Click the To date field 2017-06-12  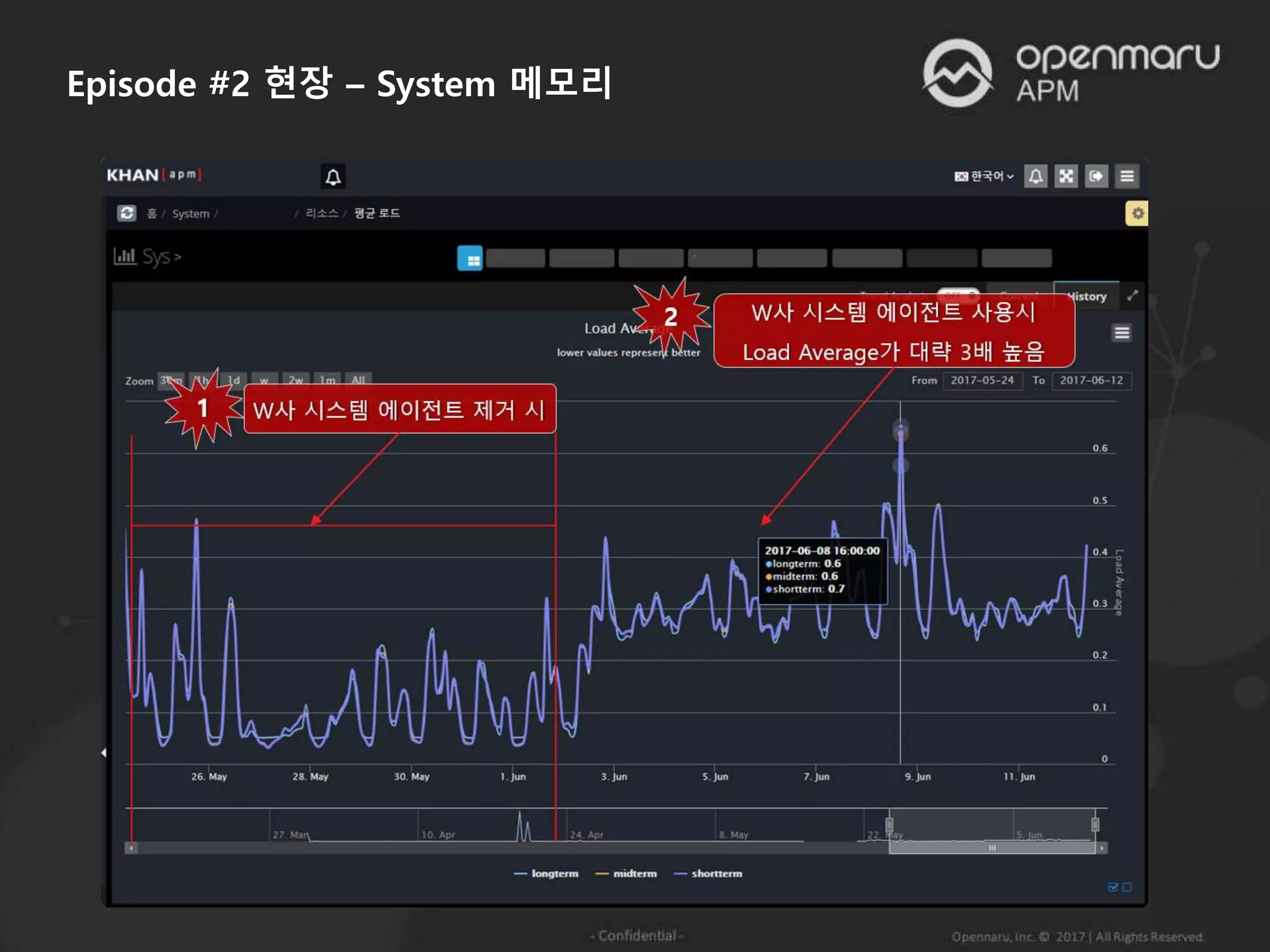[1091, 381]
